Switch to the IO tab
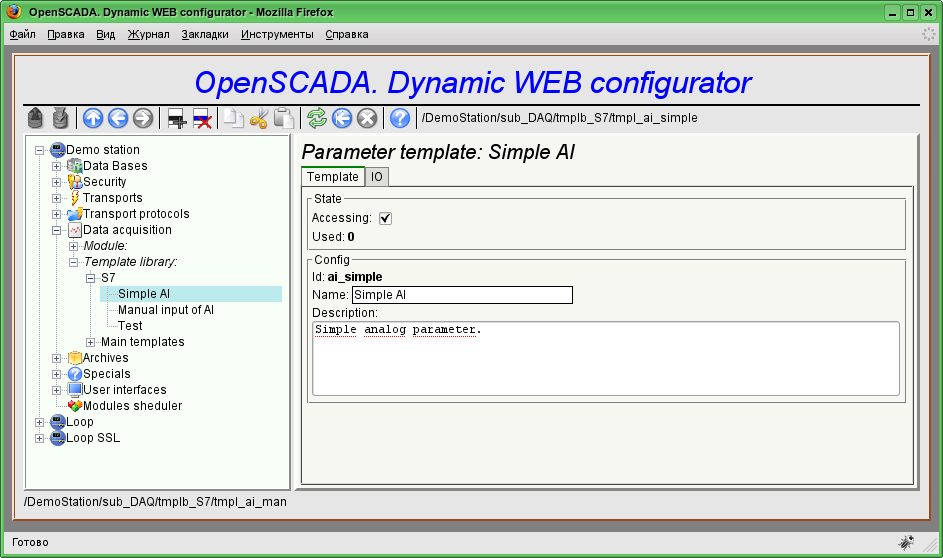The height and width of the screenshot is (558, 943). click(376, 177)
